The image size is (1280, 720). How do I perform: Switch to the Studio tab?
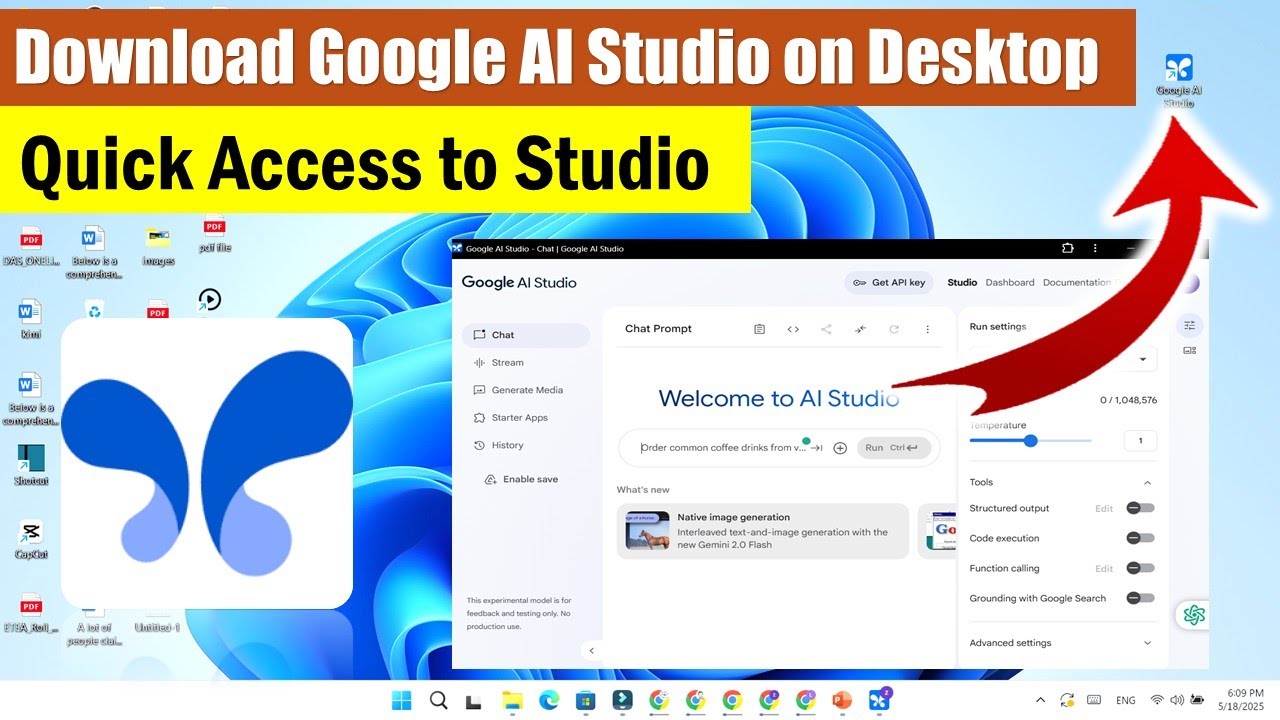[962, 283]
